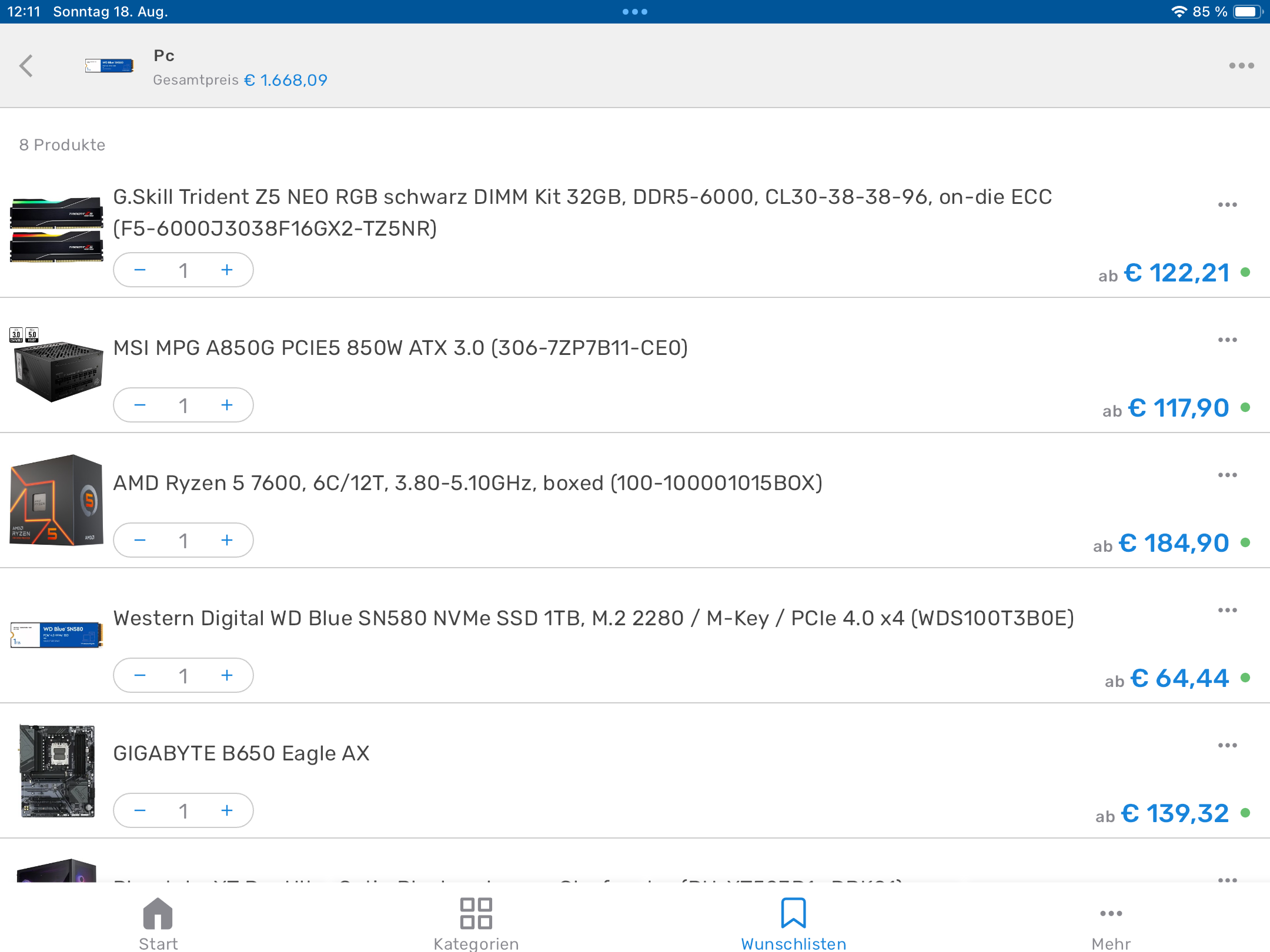Open more options for AMD Ryzen 5 7600
The width and height of the screenshot is (1270, 952).
coord(1227,475)
